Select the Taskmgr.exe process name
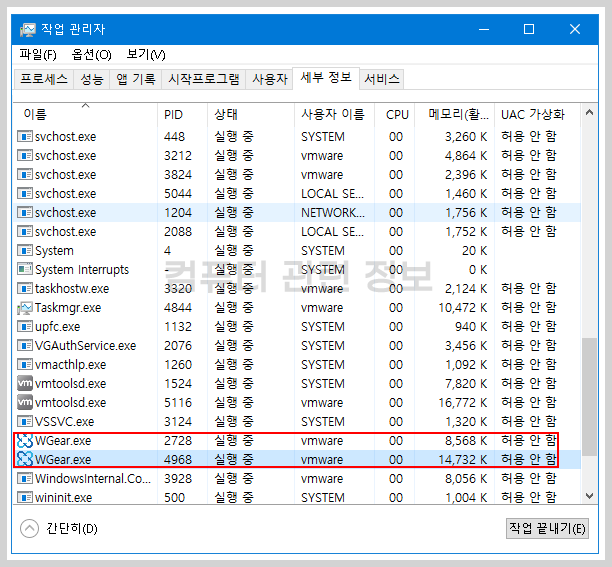The height and width of the screenshot is (567, 612). pos(68,308)
